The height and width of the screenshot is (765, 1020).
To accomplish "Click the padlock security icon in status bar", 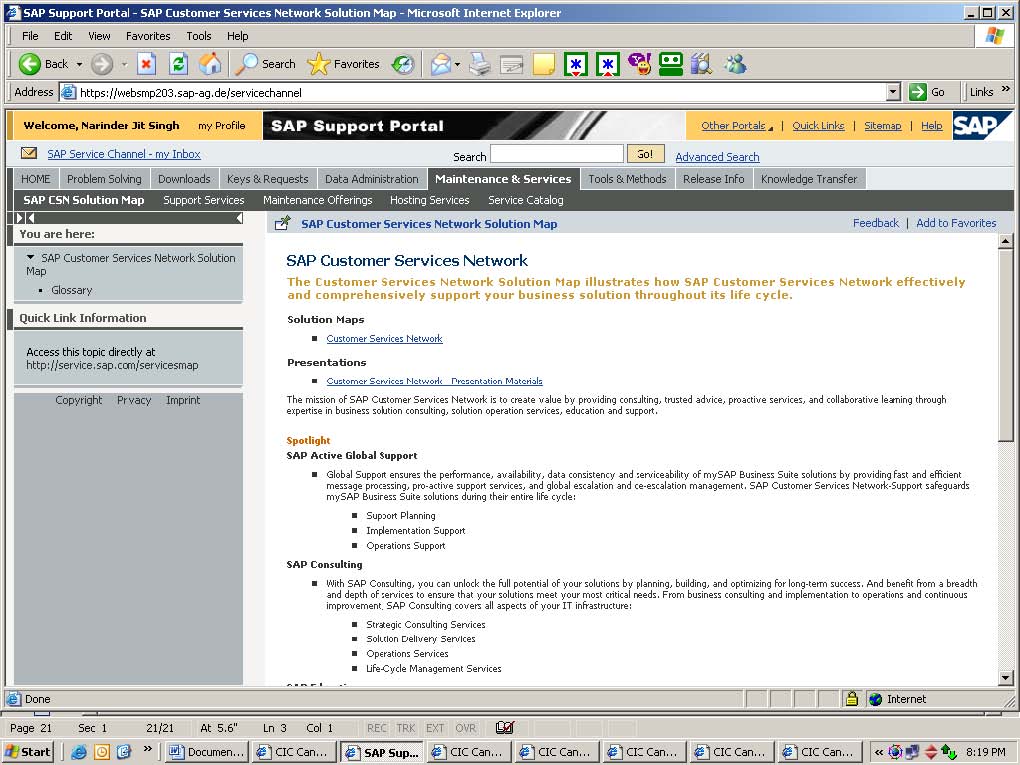I will [x=852, y=699].
